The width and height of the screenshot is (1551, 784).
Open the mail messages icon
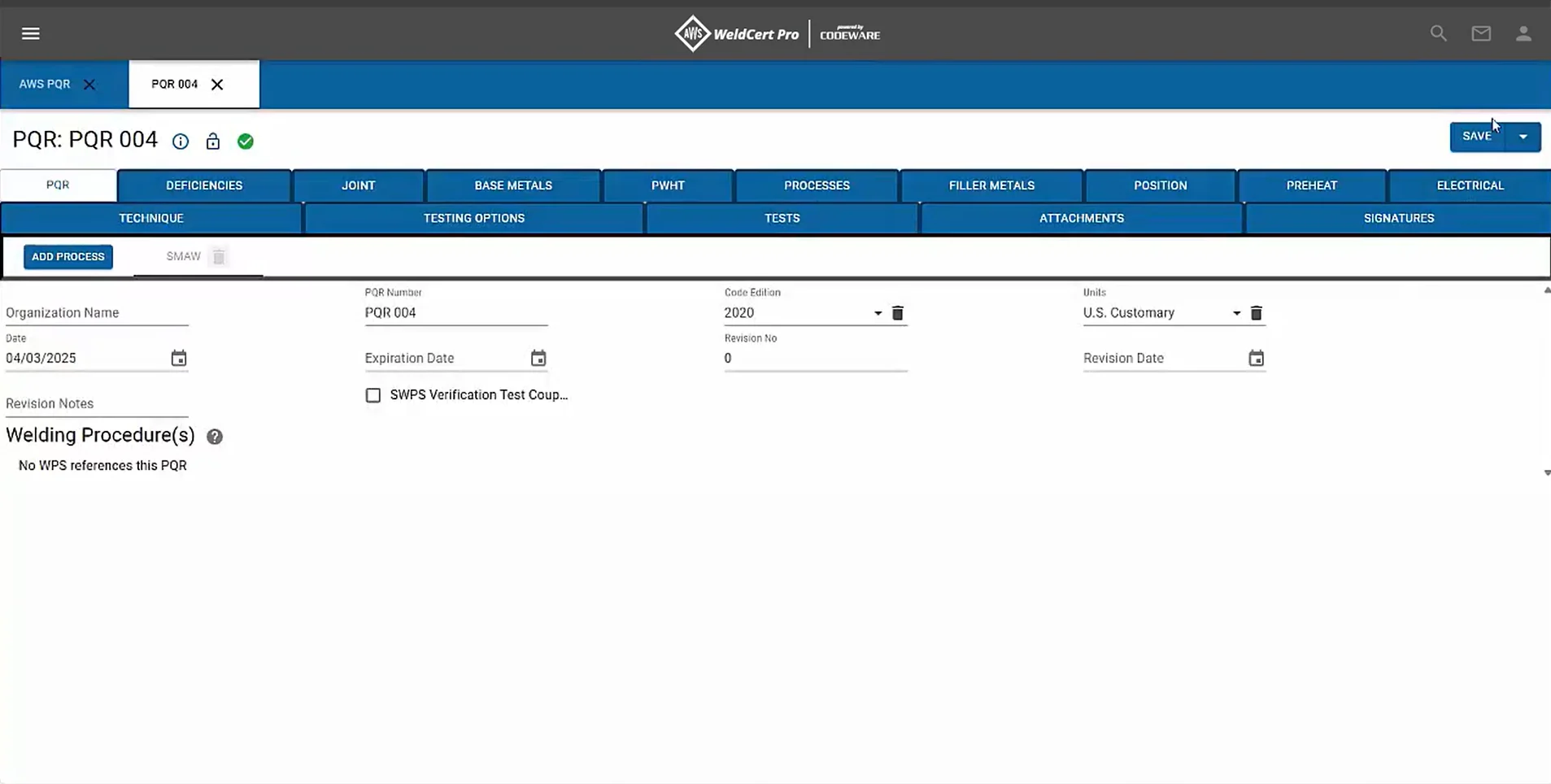point(1480,33)
